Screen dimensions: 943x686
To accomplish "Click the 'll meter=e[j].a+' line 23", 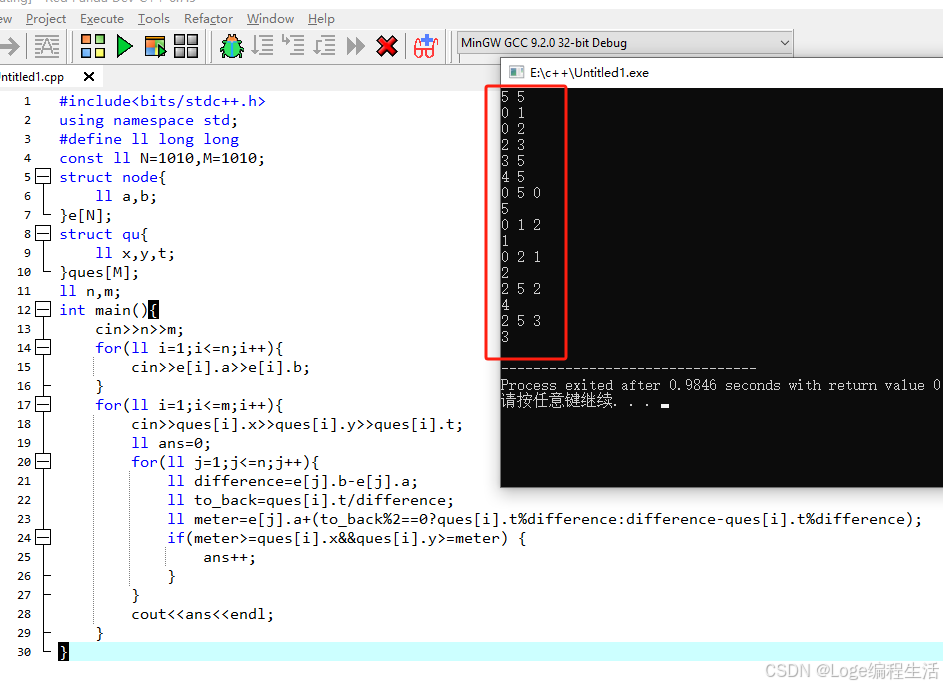I will pos(544,519).
